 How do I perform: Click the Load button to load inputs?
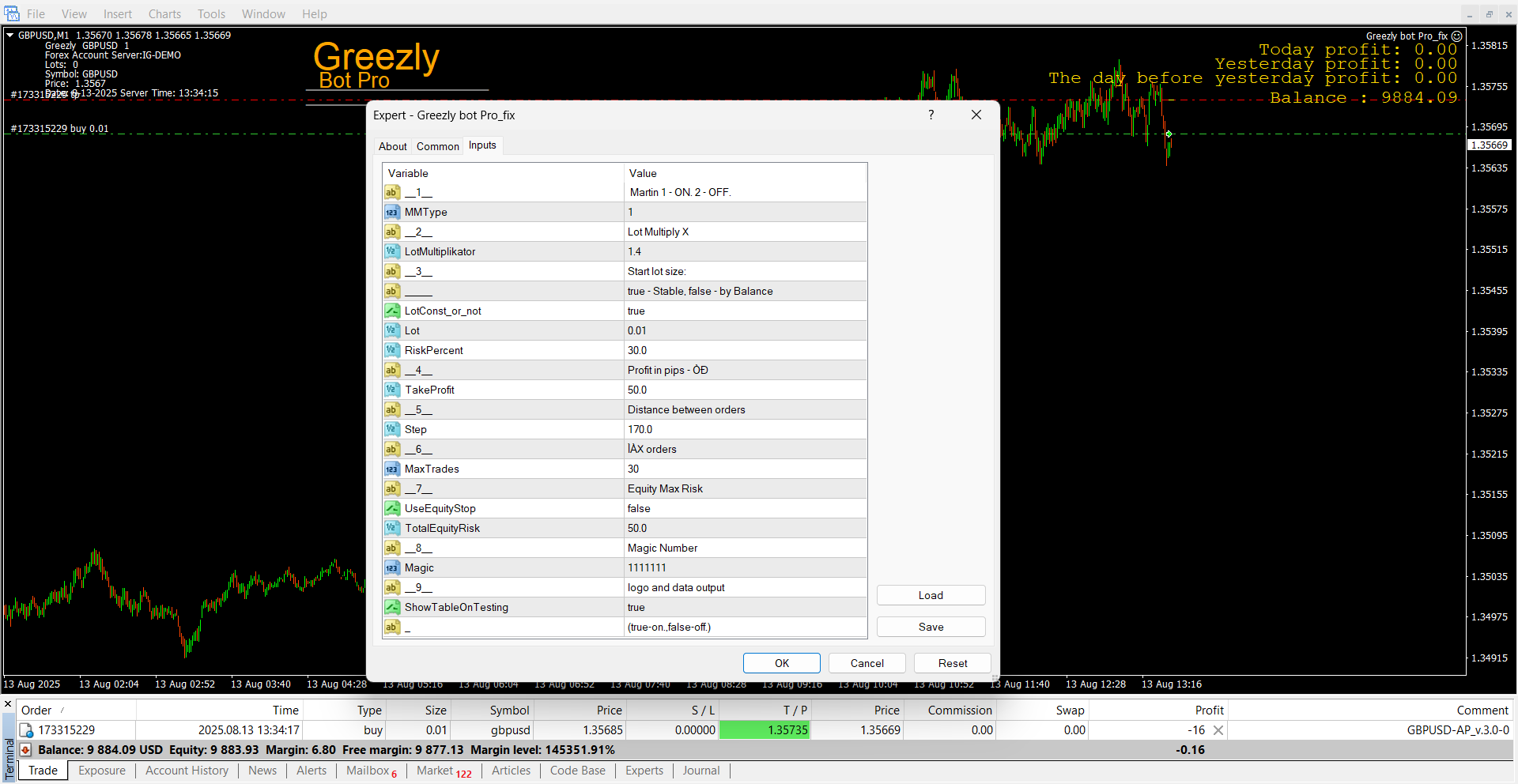point(931,595)
